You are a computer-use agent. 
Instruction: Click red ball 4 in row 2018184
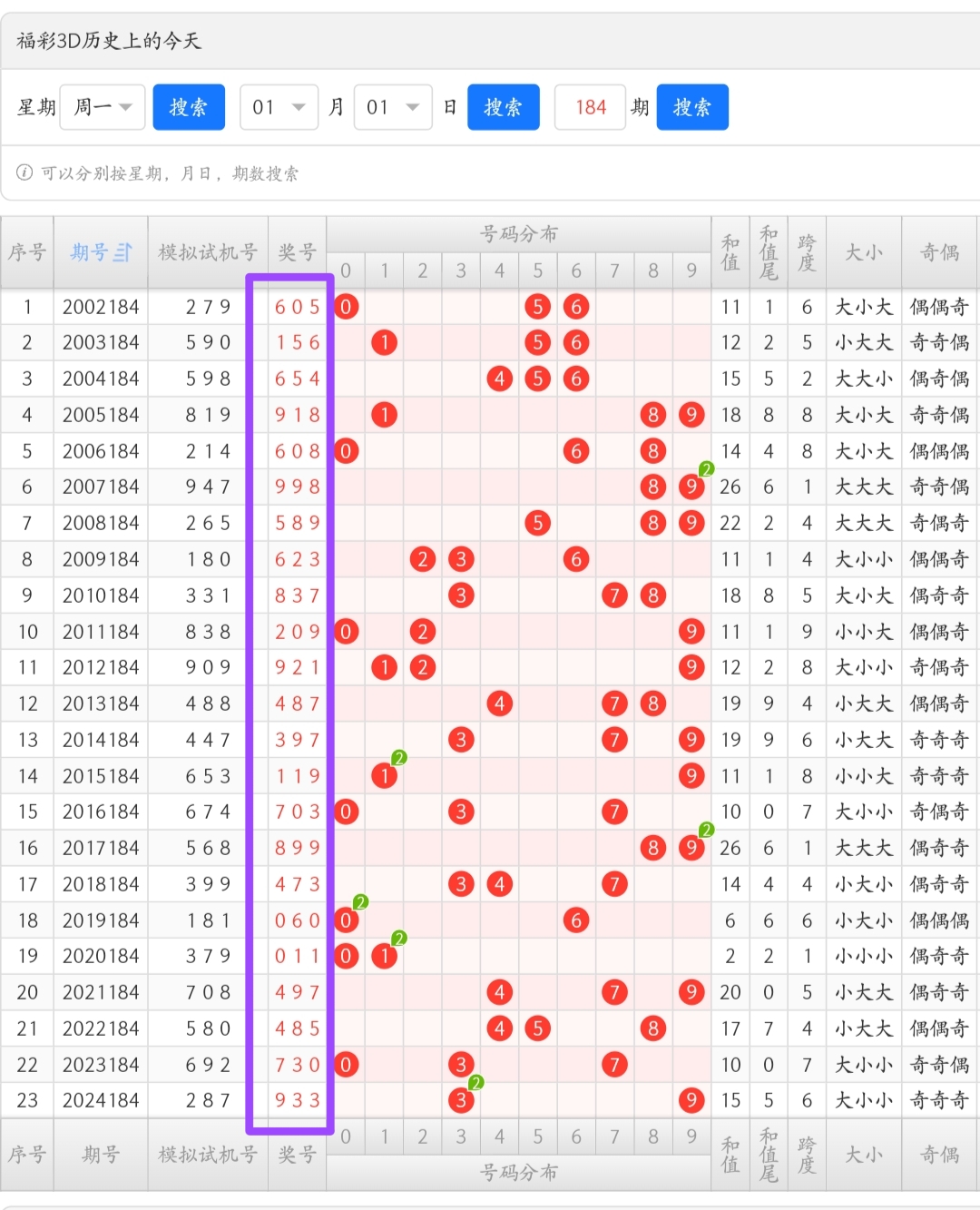pos(500,884)
